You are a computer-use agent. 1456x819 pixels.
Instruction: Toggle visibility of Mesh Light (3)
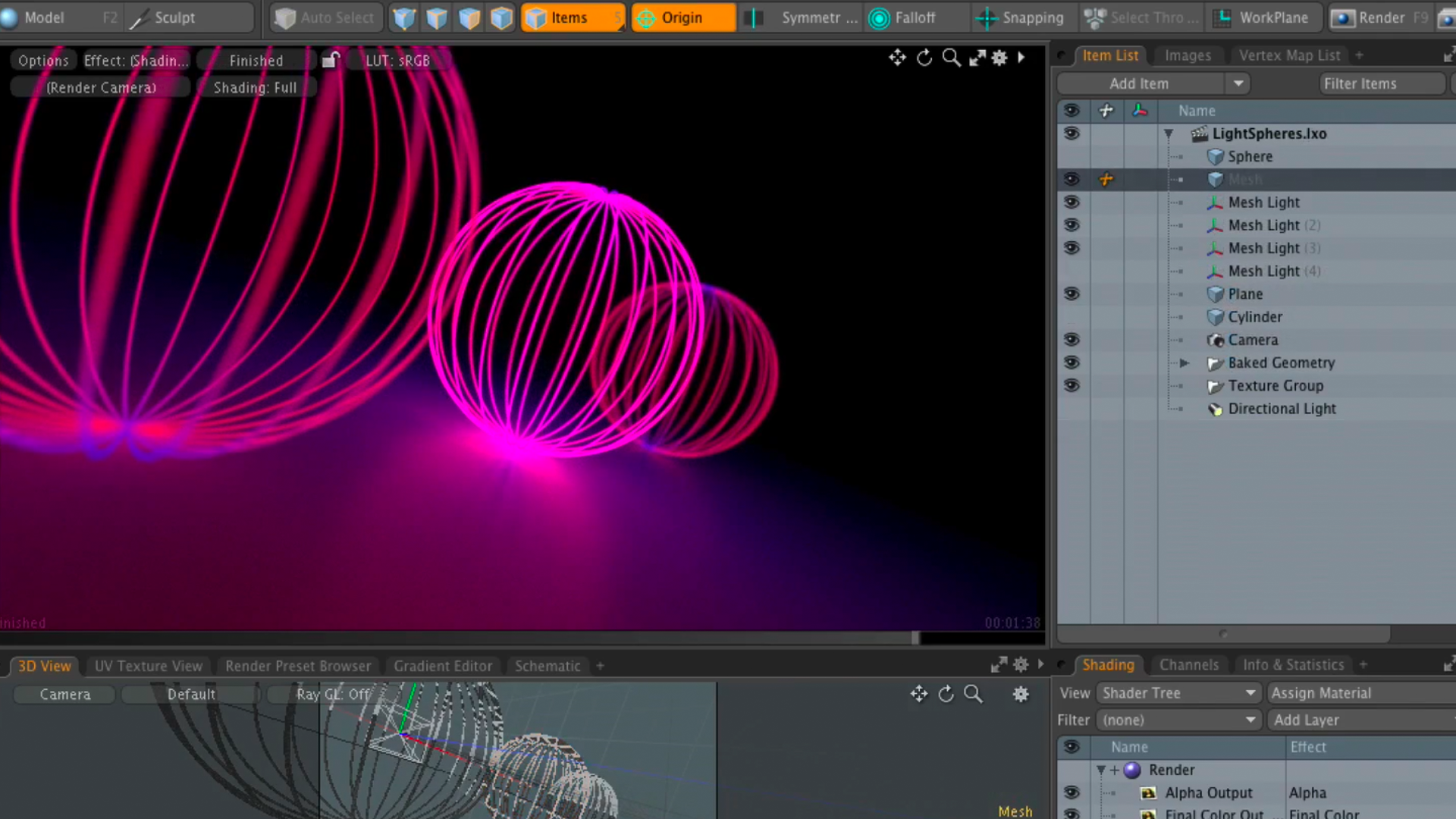coord(1072,248)
